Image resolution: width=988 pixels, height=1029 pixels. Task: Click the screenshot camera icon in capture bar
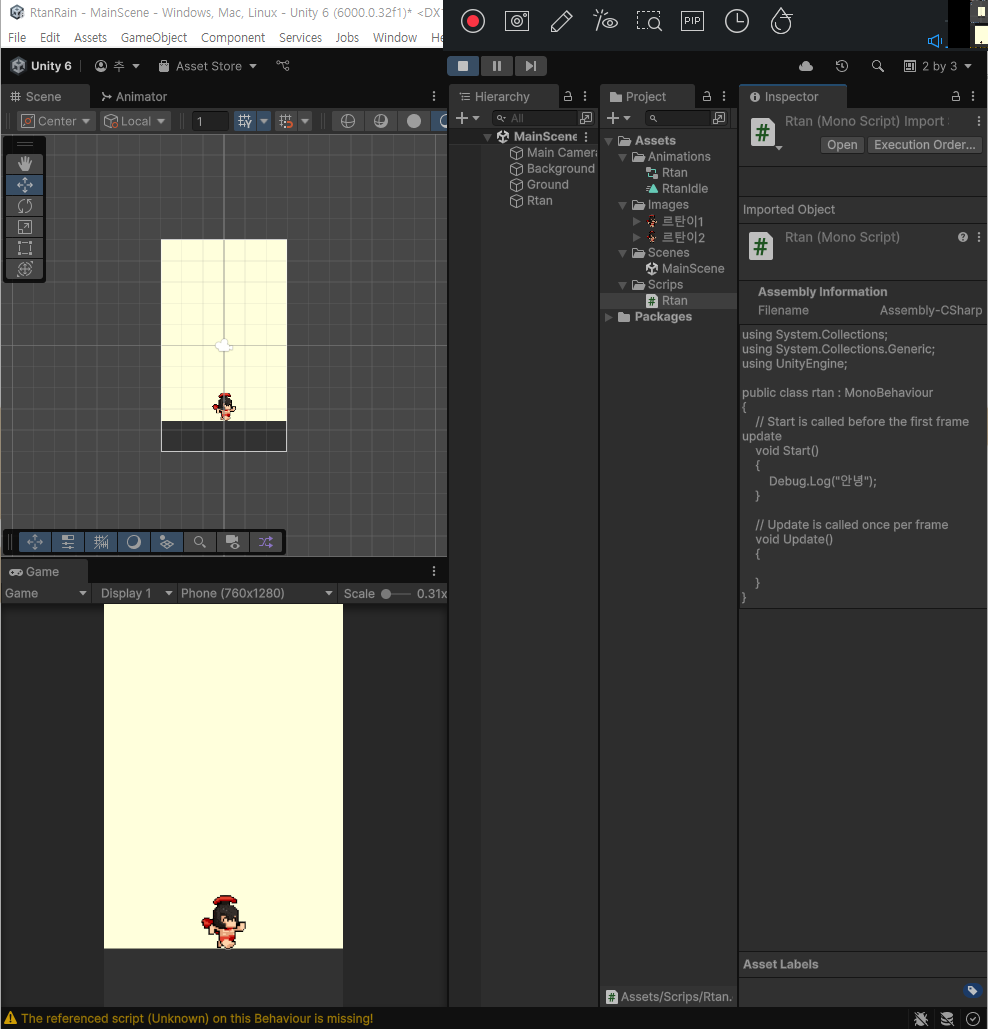(x=517, y=21)
